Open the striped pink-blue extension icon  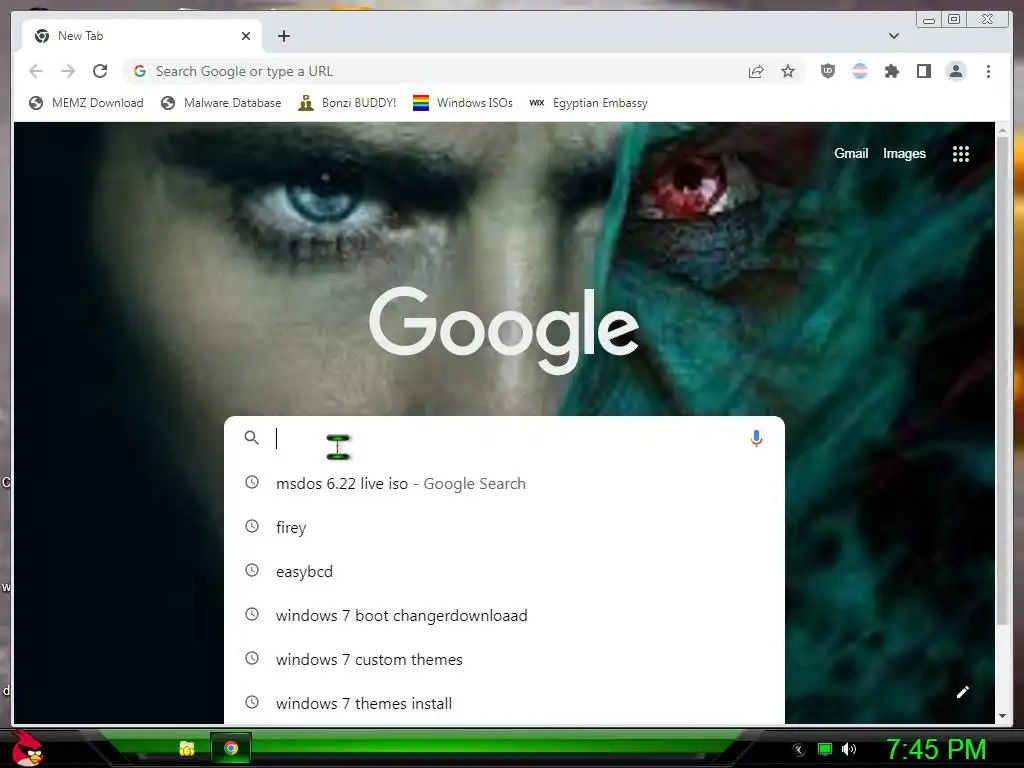coord(860,71)
